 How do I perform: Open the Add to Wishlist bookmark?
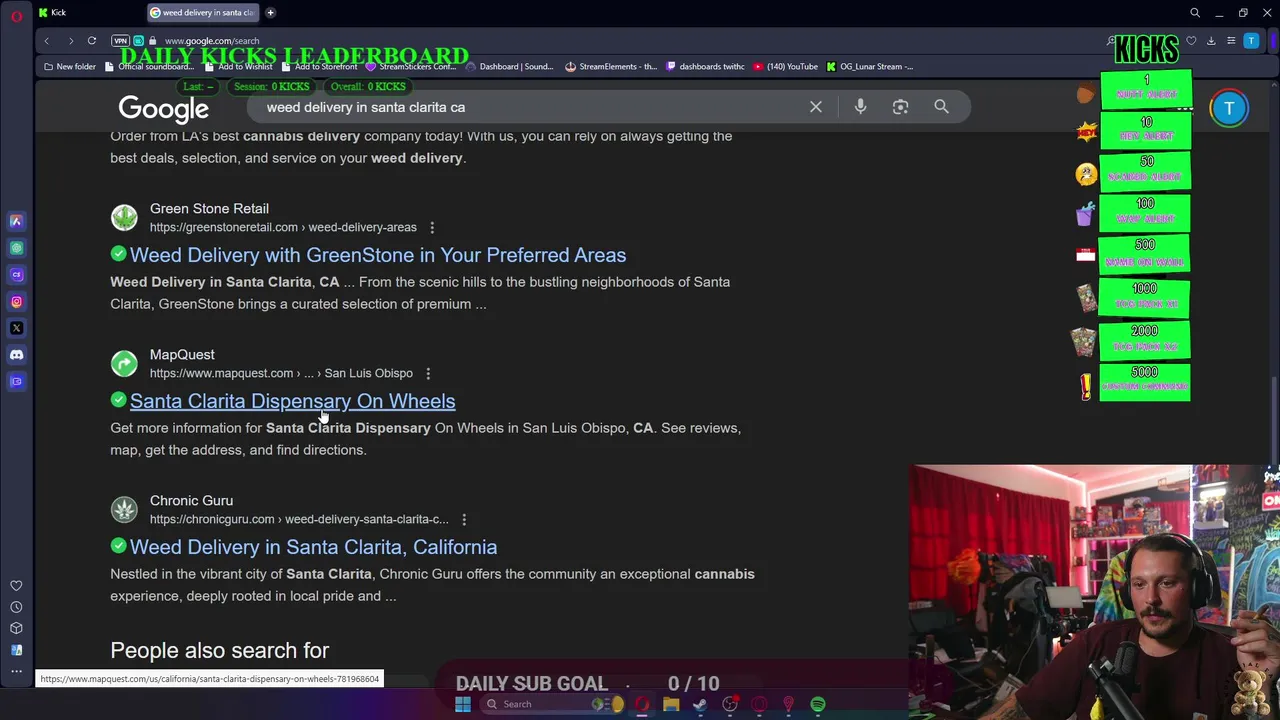(x=238, y=67)
